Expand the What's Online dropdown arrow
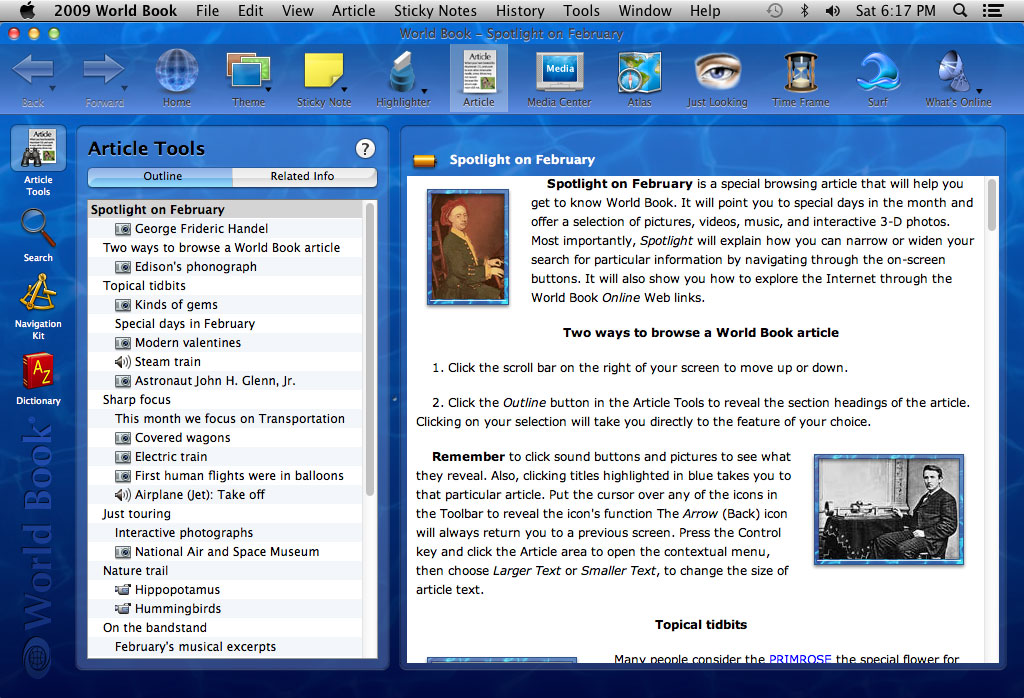This screenshot has height=698, width=1024. [979, 91]
